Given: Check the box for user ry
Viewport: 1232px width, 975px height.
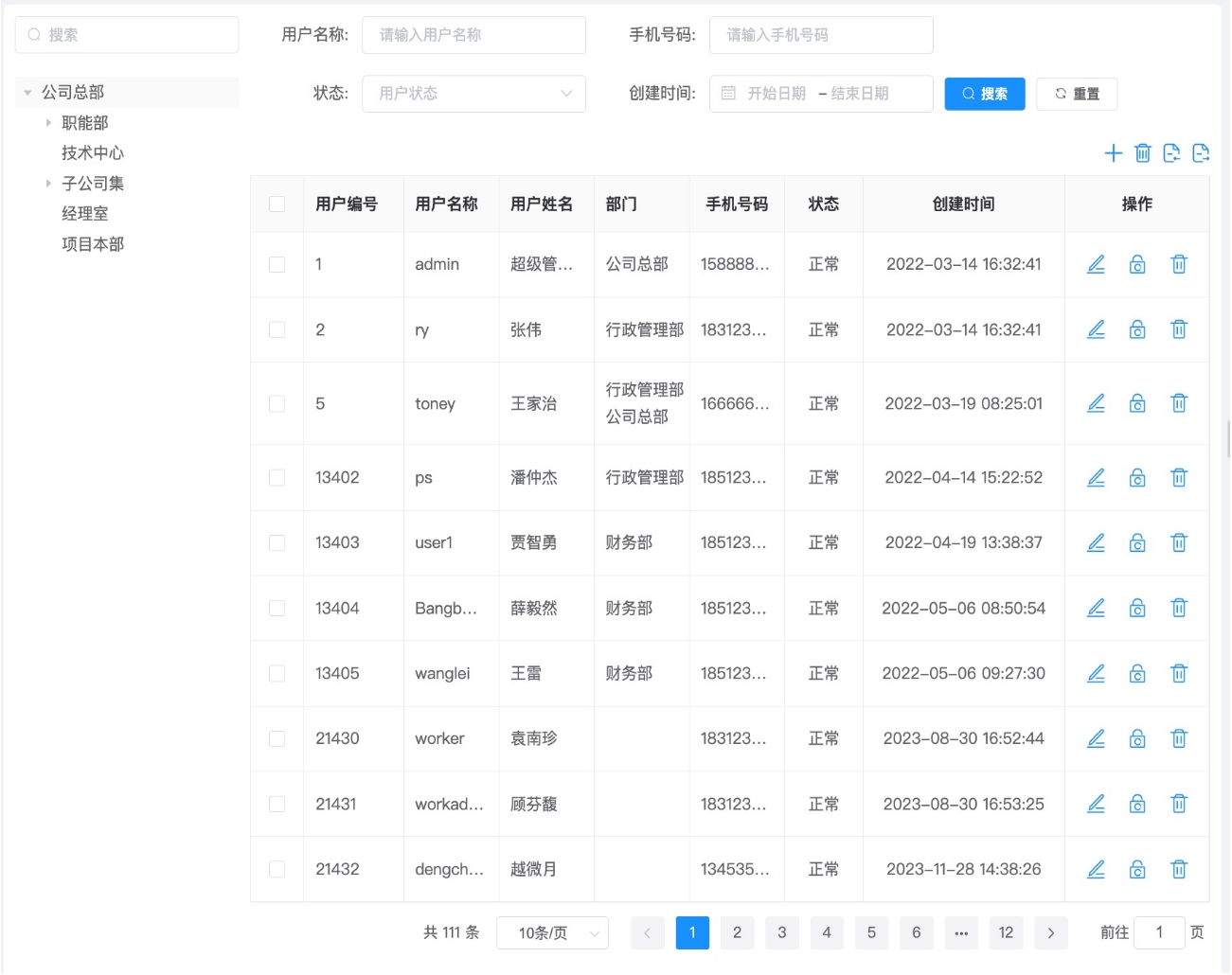Looking at the screenshot, I should click(277, 329).
